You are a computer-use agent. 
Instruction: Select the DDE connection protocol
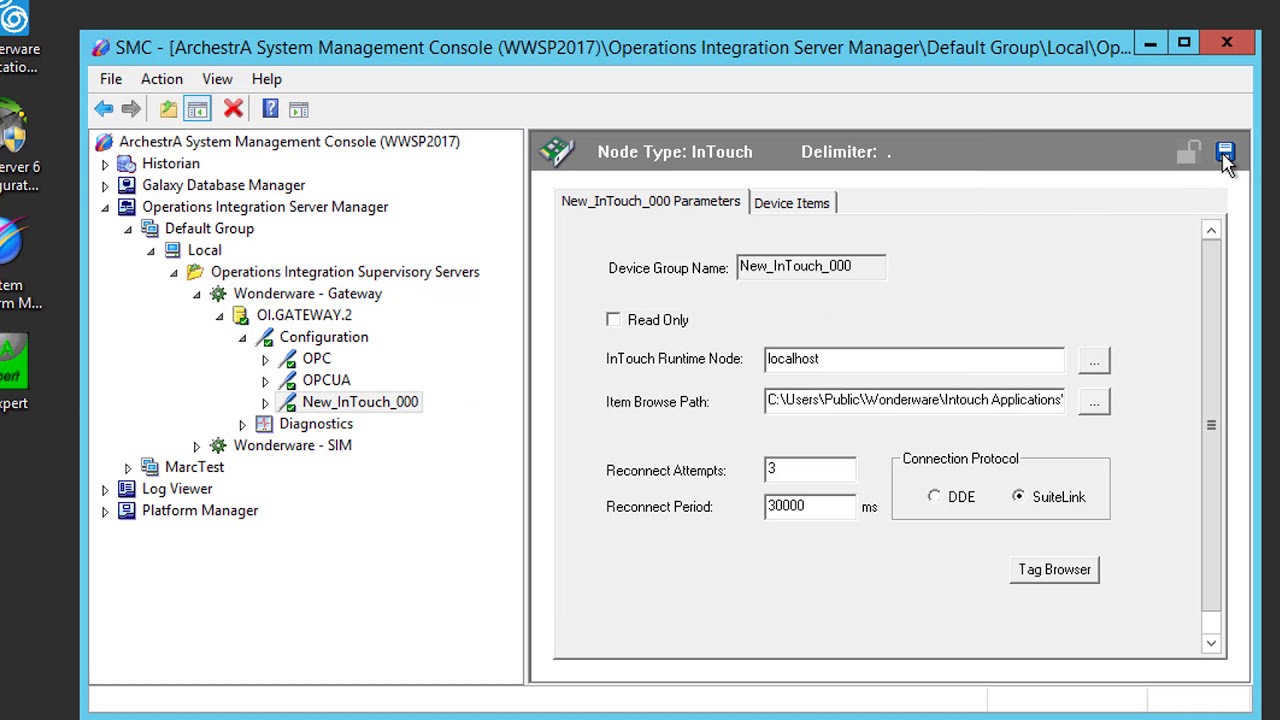click(934, 497)
